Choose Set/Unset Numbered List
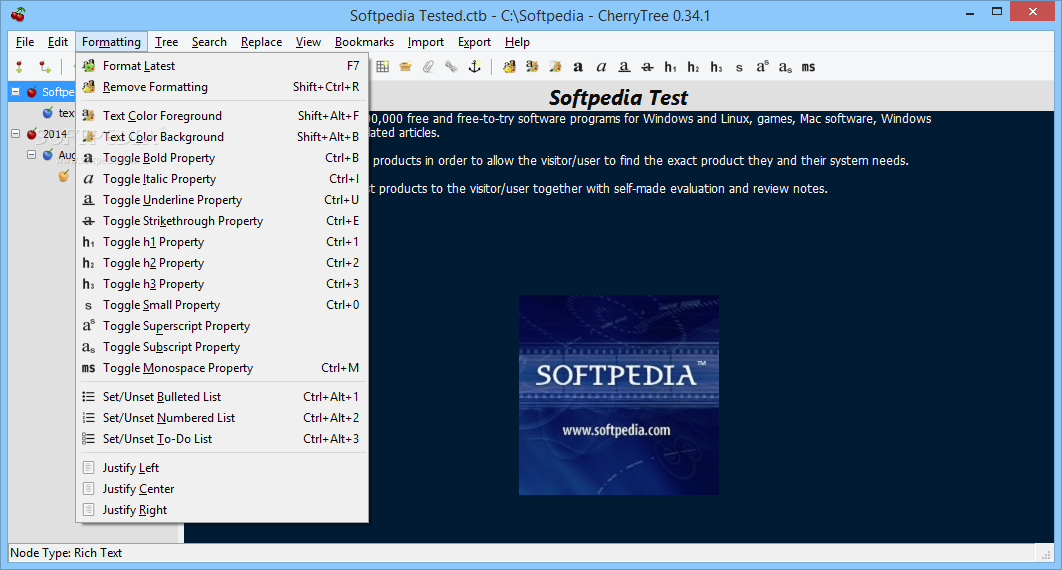 point(221,418)
